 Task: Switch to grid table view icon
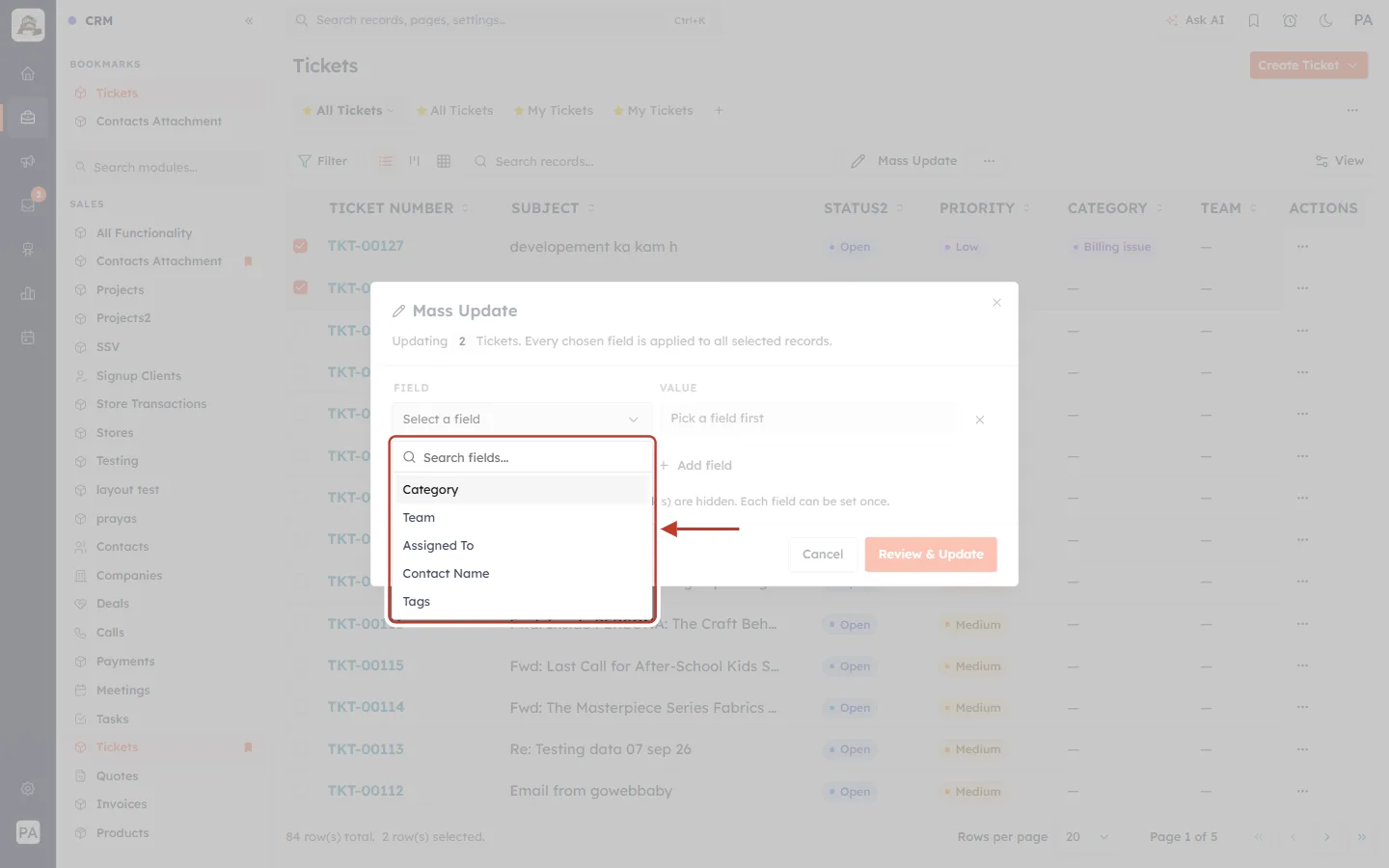click(444, 161)
